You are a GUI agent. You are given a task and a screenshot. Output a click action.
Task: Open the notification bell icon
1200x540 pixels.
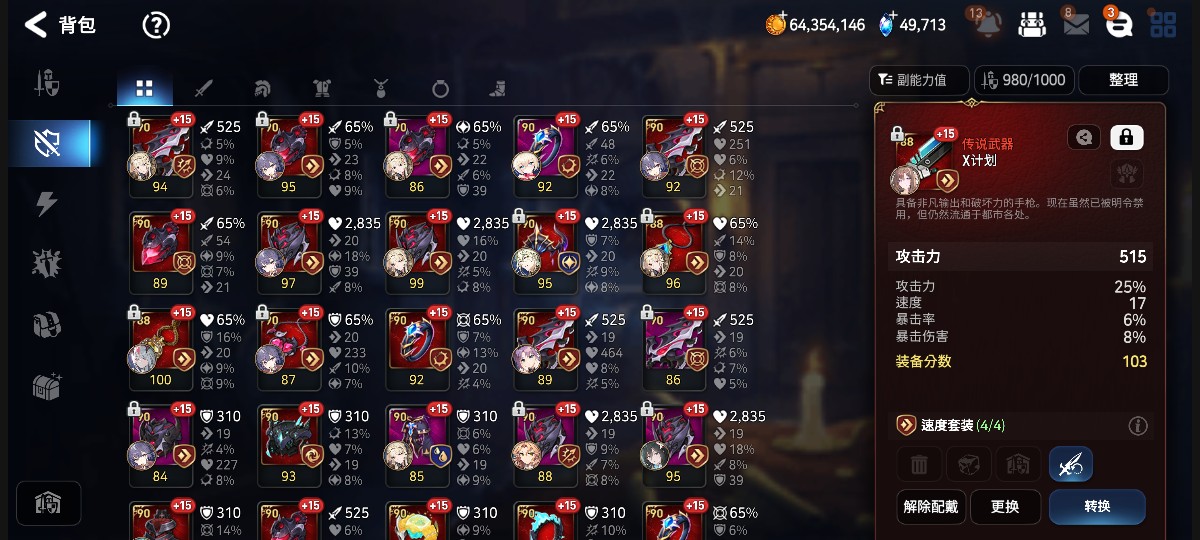(987, 24)
